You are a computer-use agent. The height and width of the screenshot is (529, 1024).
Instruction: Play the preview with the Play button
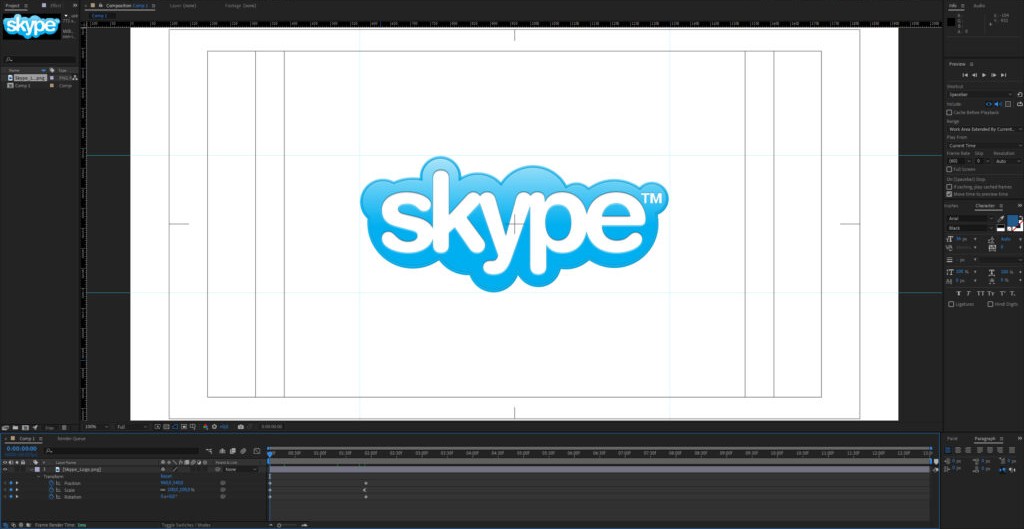984,74
